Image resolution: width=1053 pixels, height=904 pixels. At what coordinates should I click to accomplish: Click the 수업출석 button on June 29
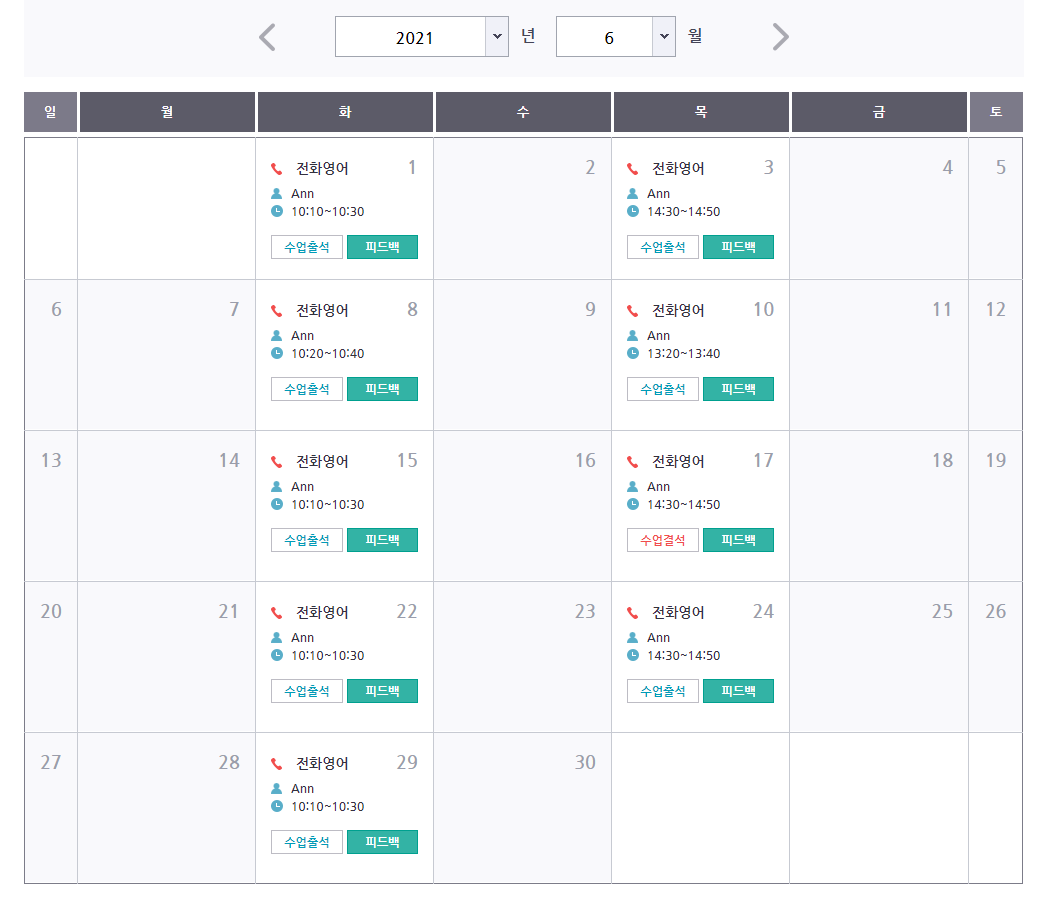[x=307, y=842]
